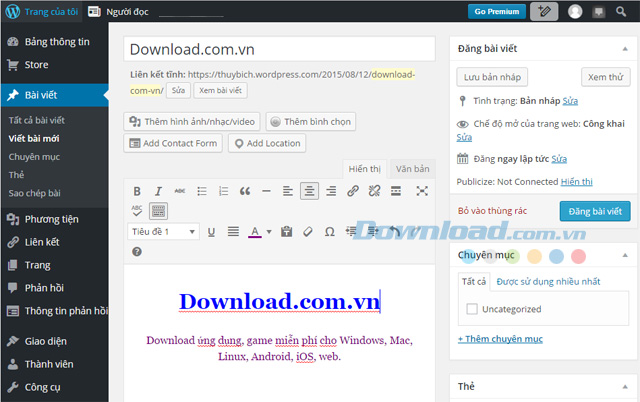Switch editor to fullscreen mode
The width and height of the screenshot is (640, 402).
click(x=422, y=191)
